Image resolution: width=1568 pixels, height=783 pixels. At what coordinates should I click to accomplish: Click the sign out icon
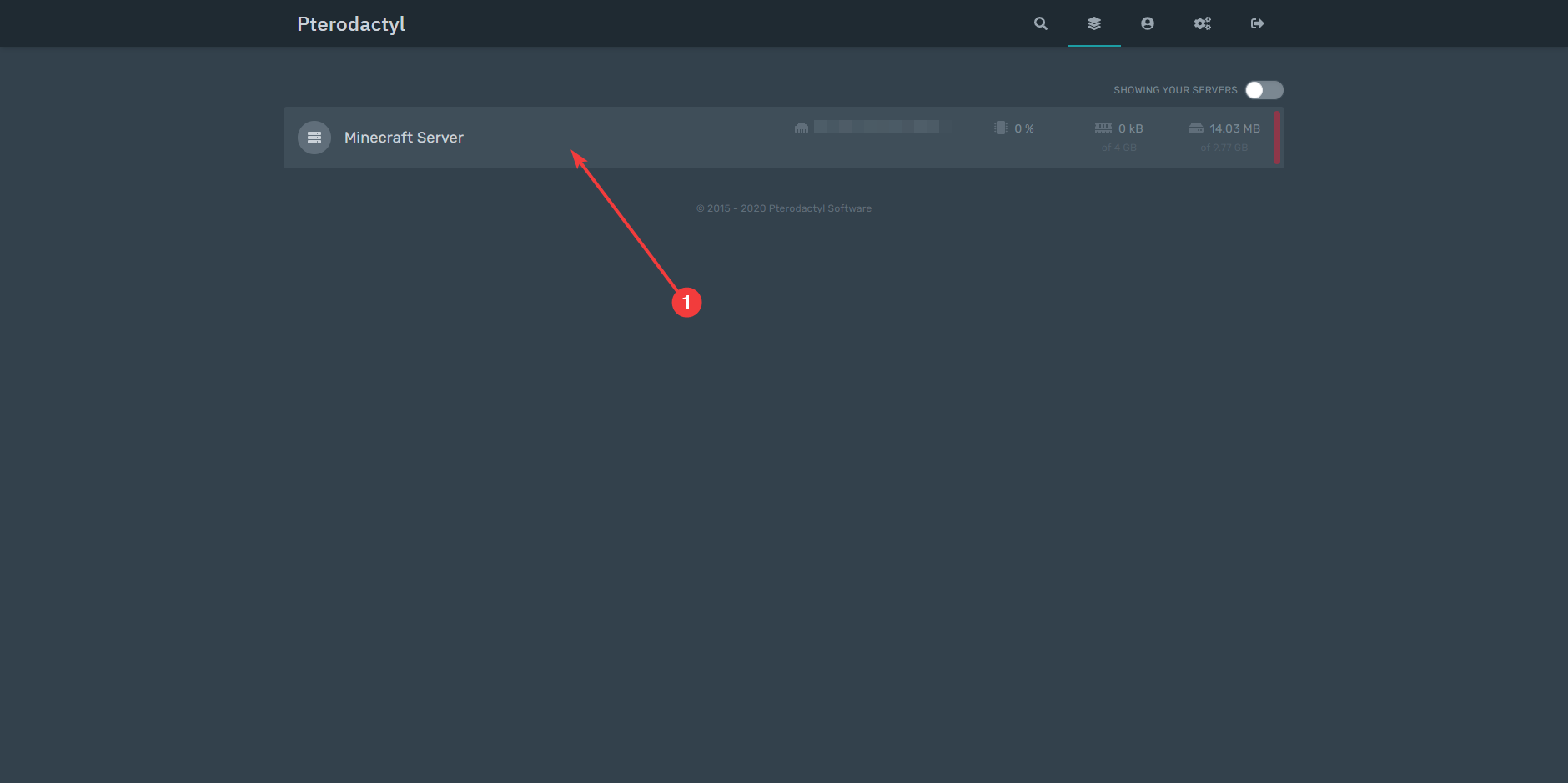point(1257,23)
